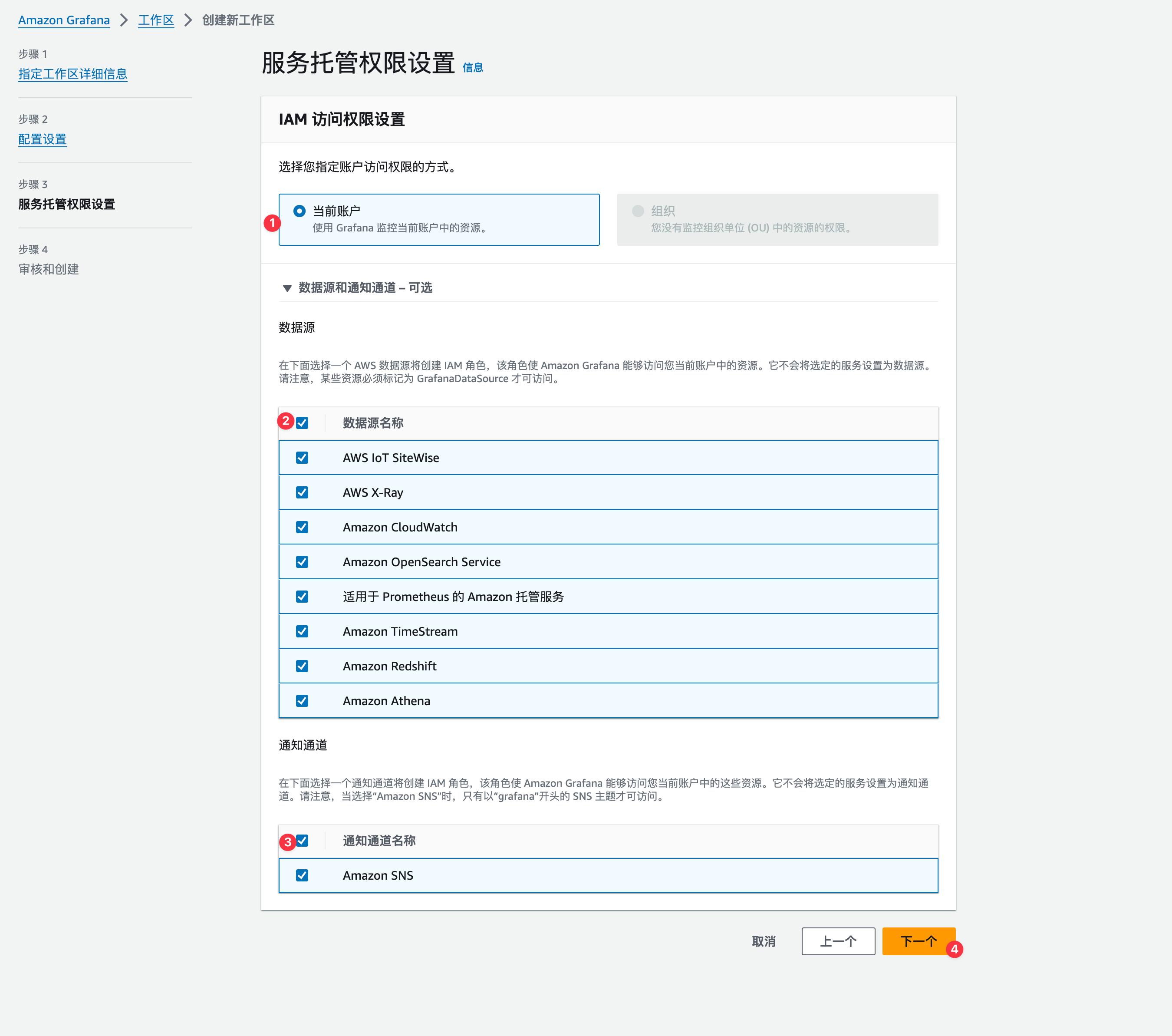Open 配置设置 step link
1172x1036 pixels.
43,139
